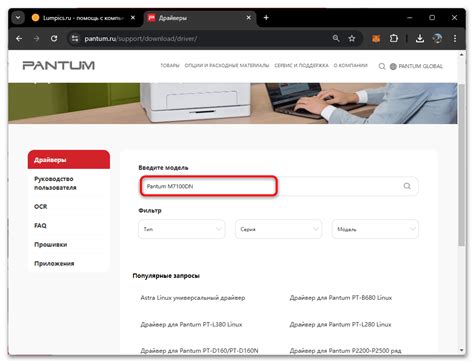Click the search icon in model field
This screenshot has height=363, width=474.
[x=407, y=186]
